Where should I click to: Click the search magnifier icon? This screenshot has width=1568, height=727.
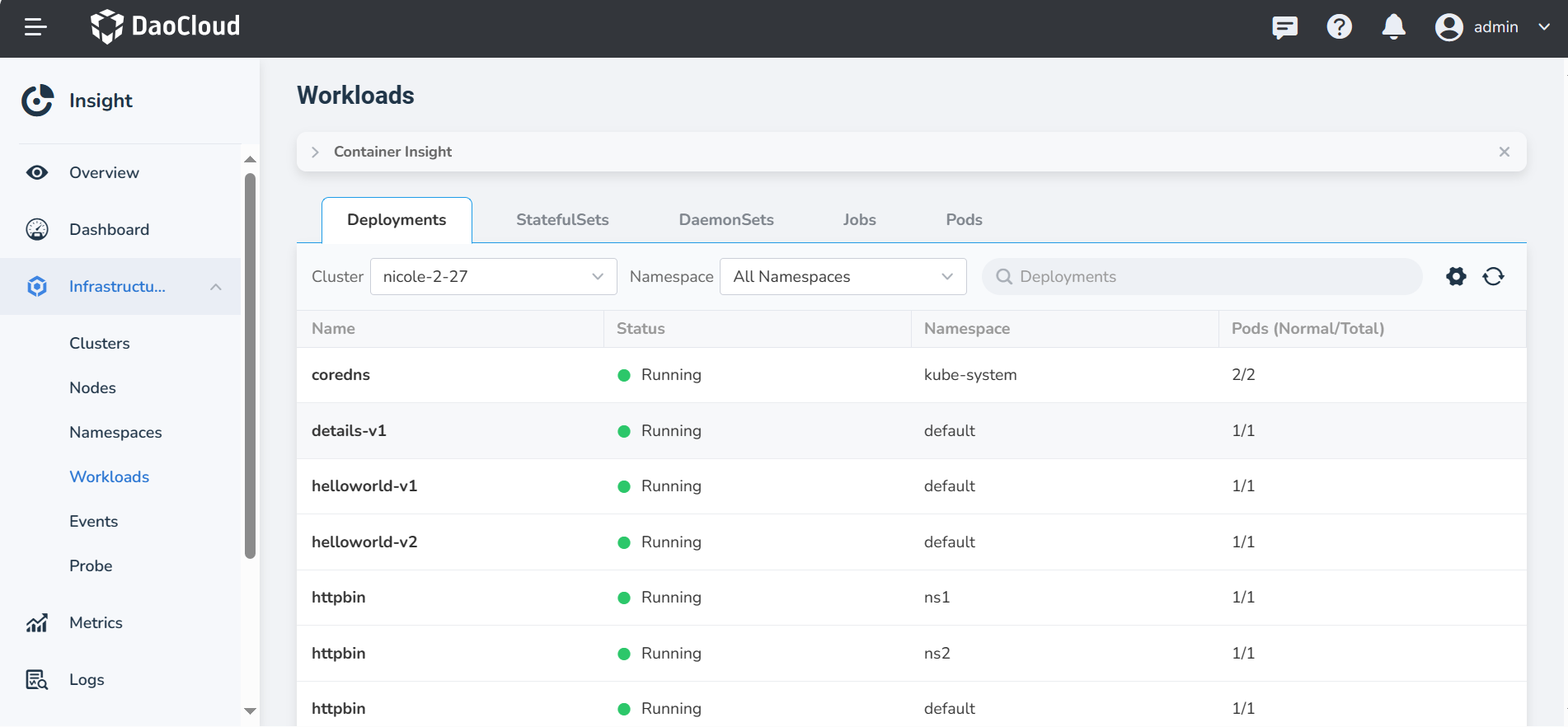1004,277
